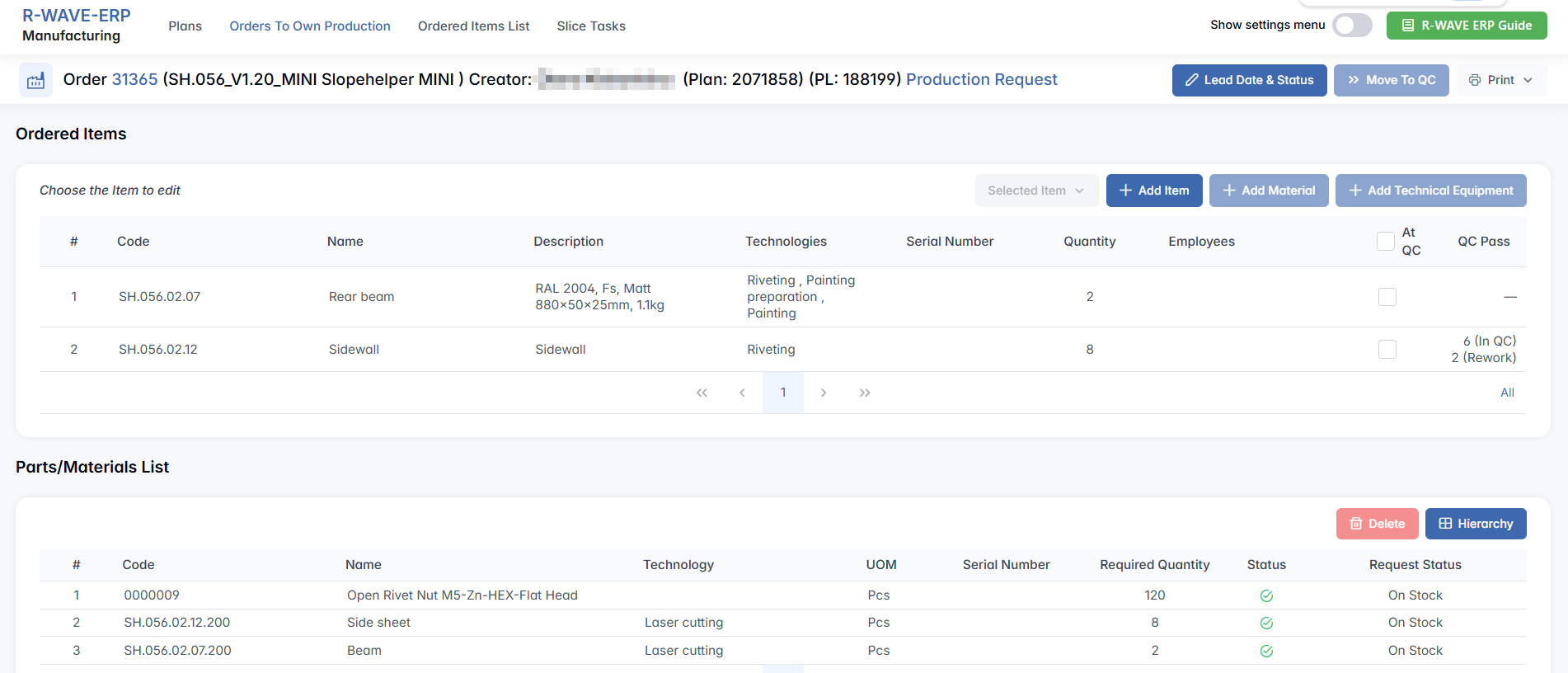
Task: Go to the first page of ordered items
Action: pyautogui.click(x=702, y=393)
